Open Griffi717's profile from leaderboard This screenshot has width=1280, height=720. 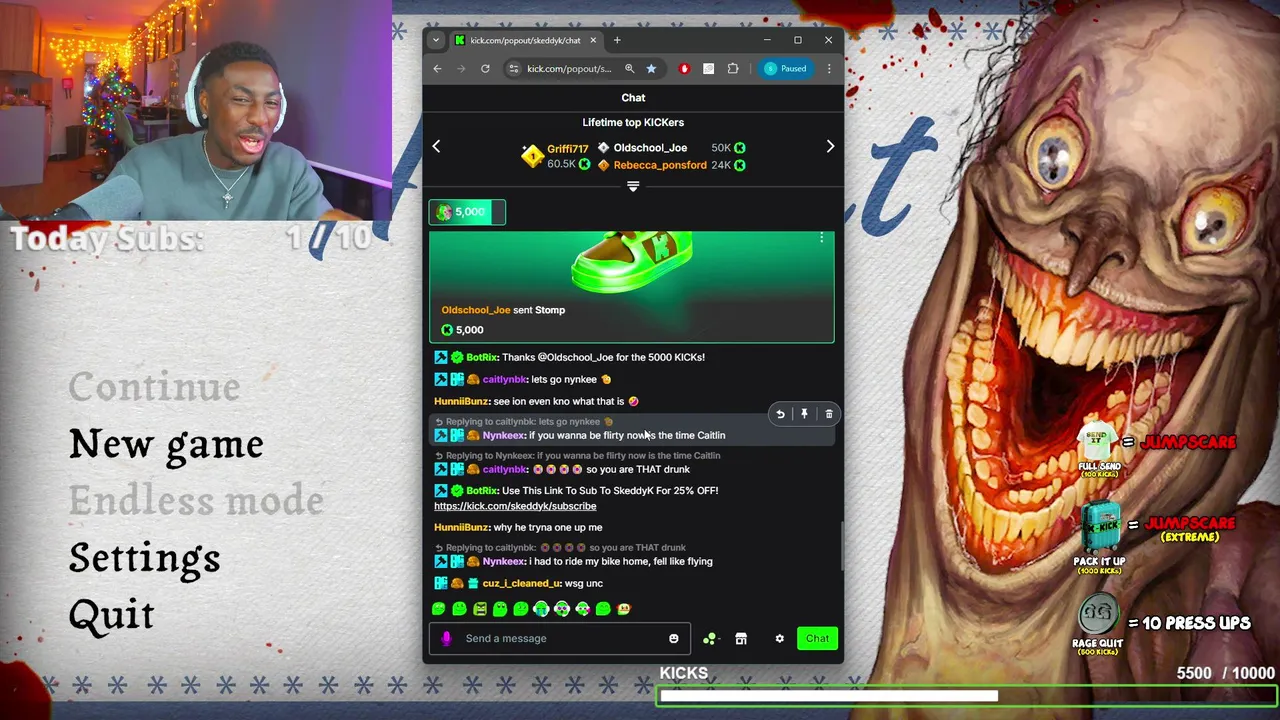(x=567, y=149)
